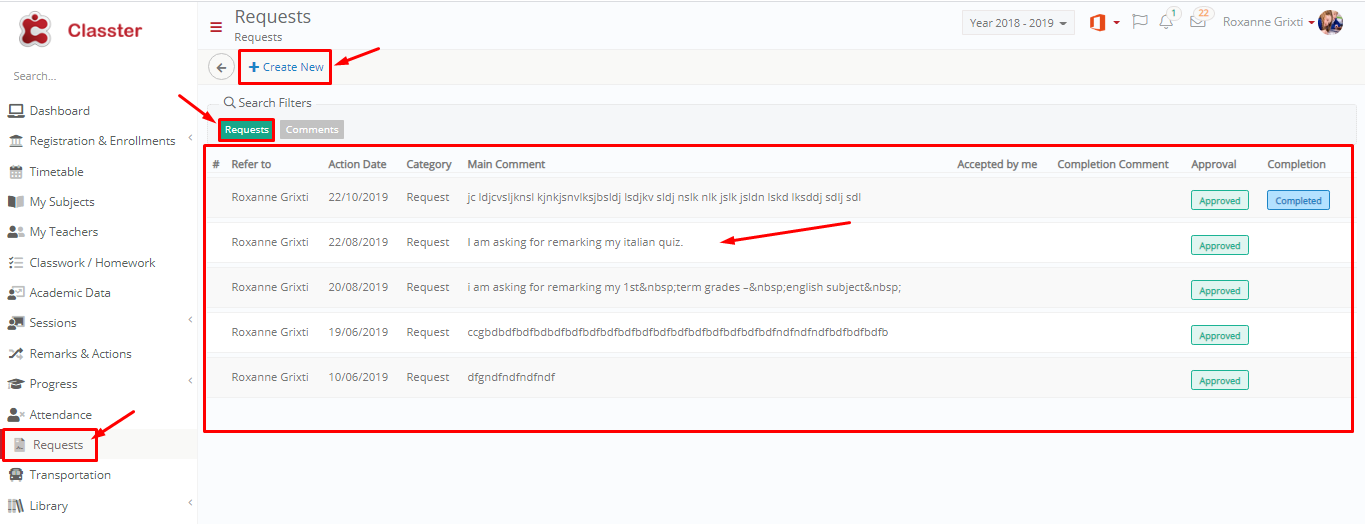This screenshot has height=524, width=1365.
Task: Sort by Refer to column header
Action: pyautogui.click(x=251, y=164)
